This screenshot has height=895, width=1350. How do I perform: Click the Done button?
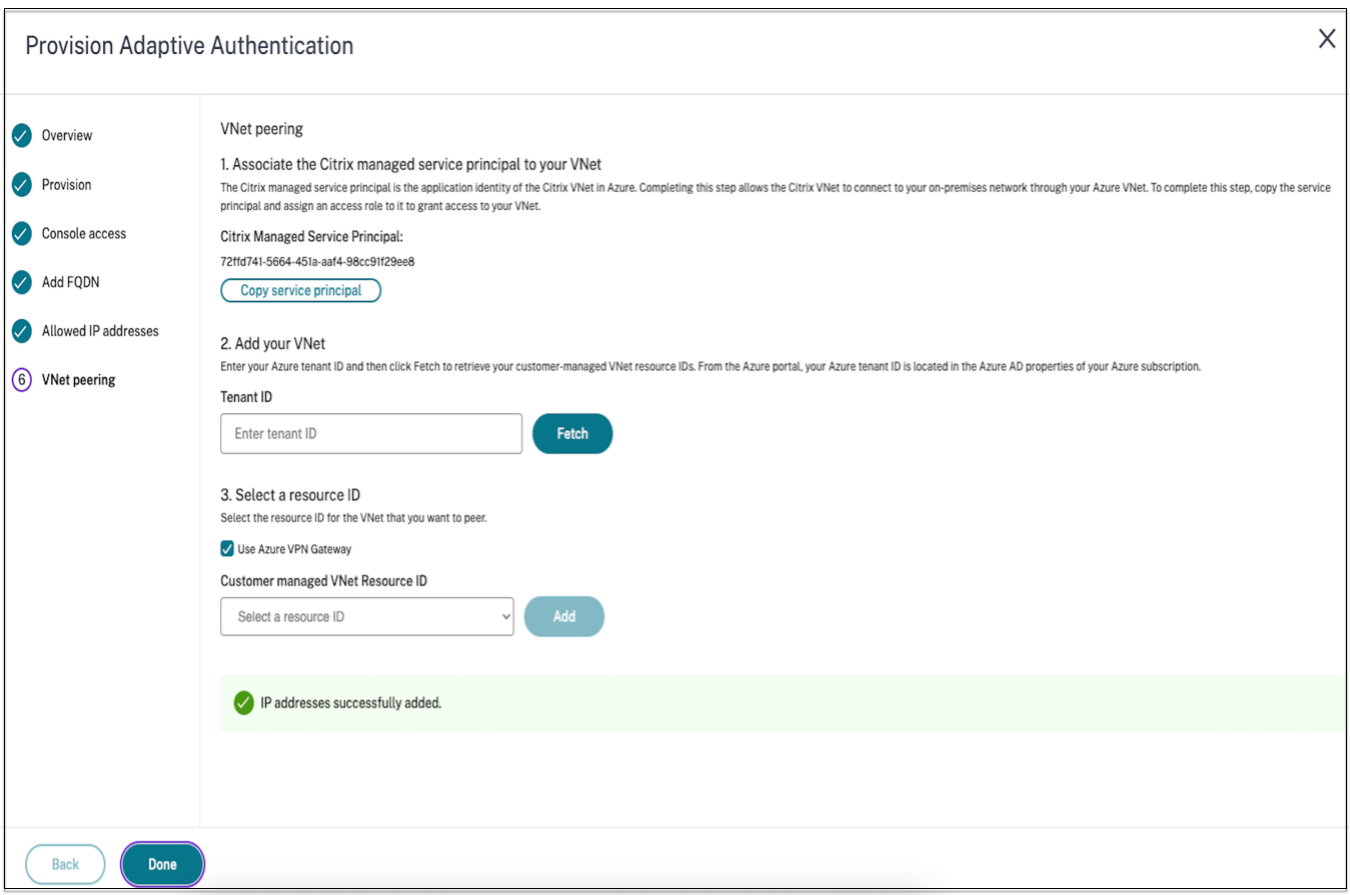(x=162, y=865)
